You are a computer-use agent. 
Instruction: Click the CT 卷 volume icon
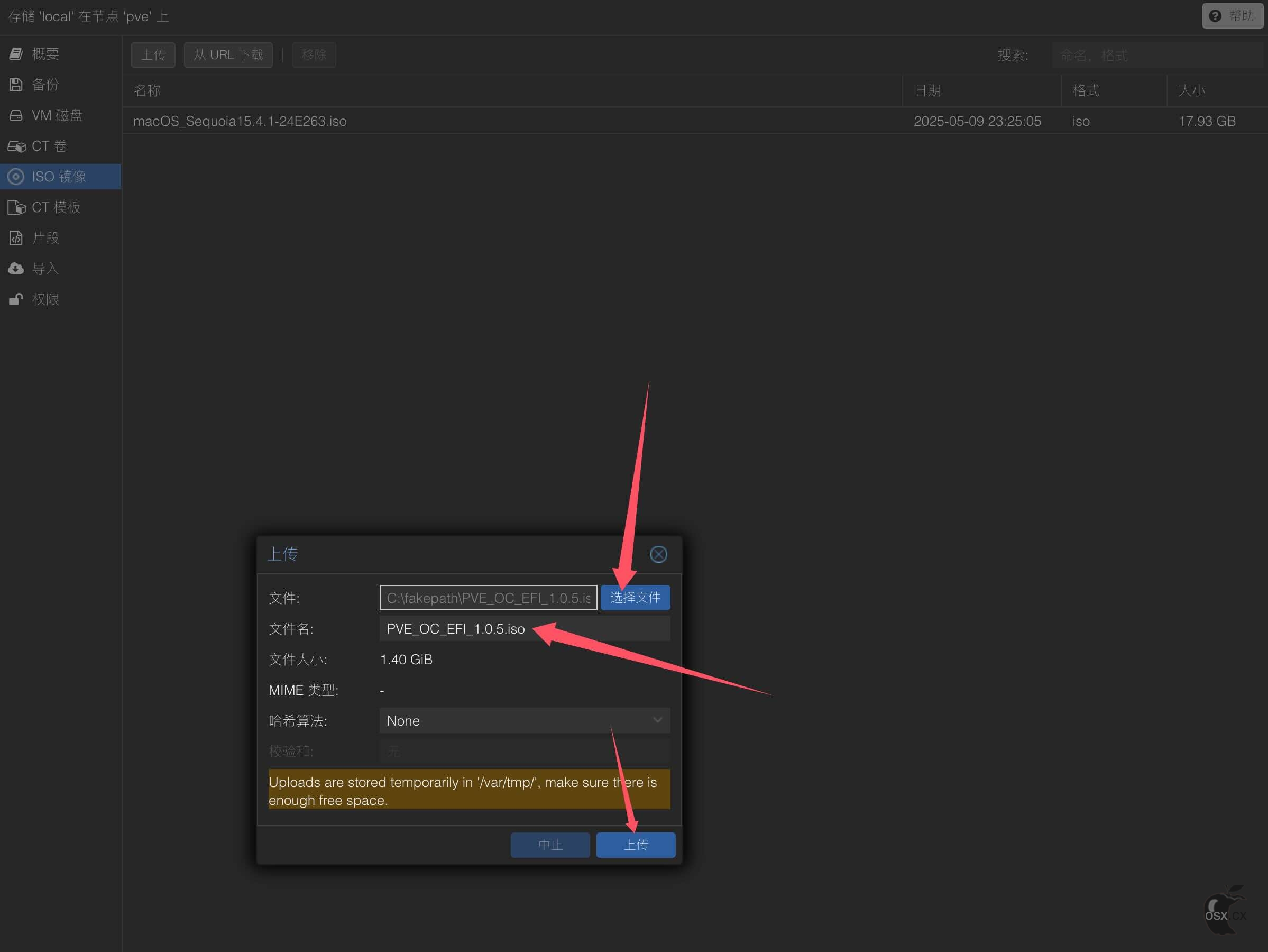(x=16, y=147)
